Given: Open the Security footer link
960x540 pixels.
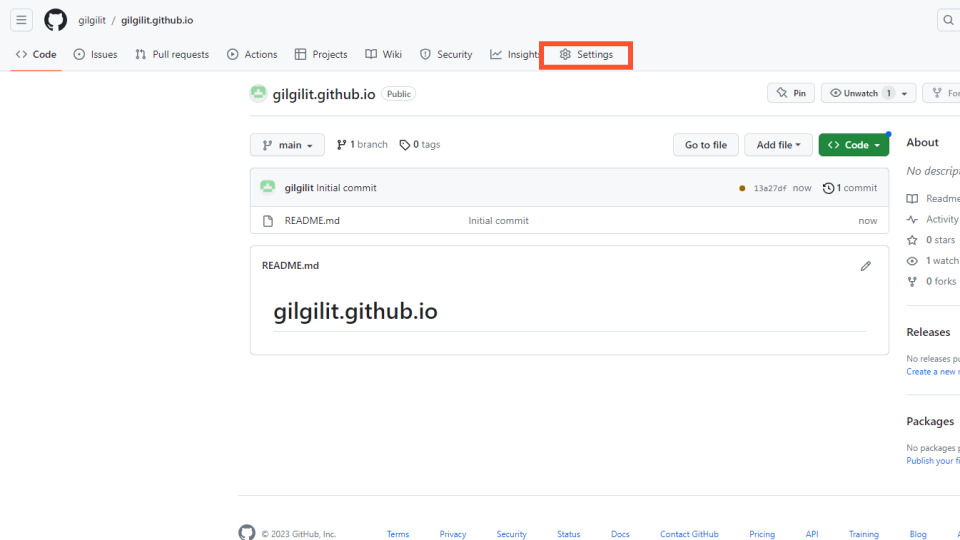Looking at the screenshot, I should pyautogui.click(x=511, y=534).
